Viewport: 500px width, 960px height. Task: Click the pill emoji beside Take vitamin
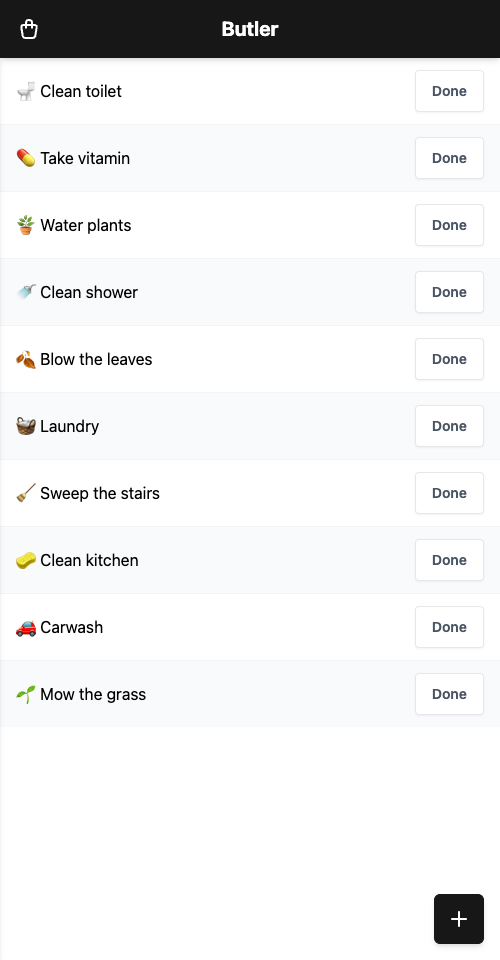26,158
